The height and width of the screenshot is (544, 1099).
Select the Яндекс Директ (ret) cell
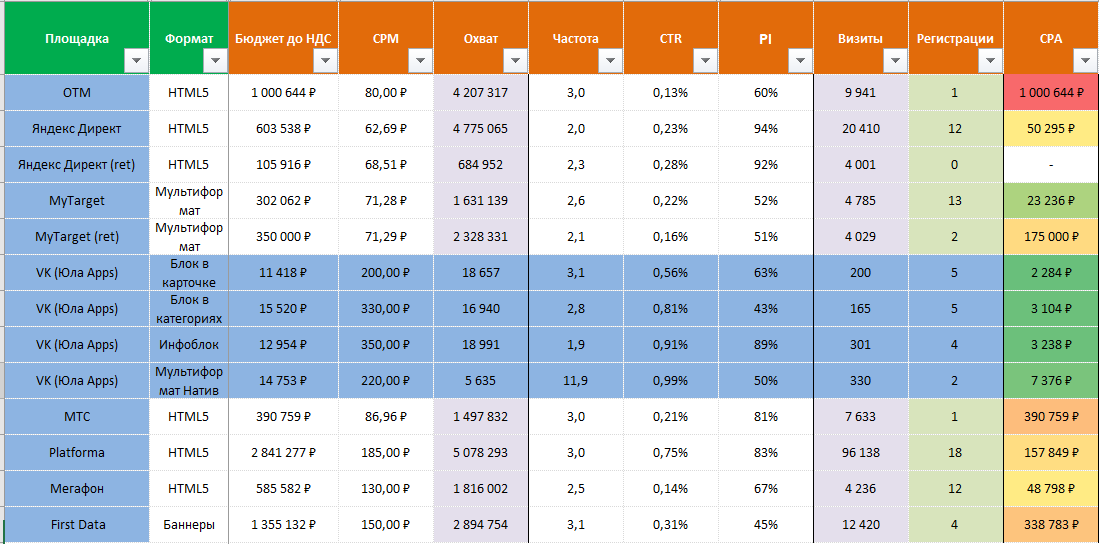pyautogui.click(x=76, y=165)
